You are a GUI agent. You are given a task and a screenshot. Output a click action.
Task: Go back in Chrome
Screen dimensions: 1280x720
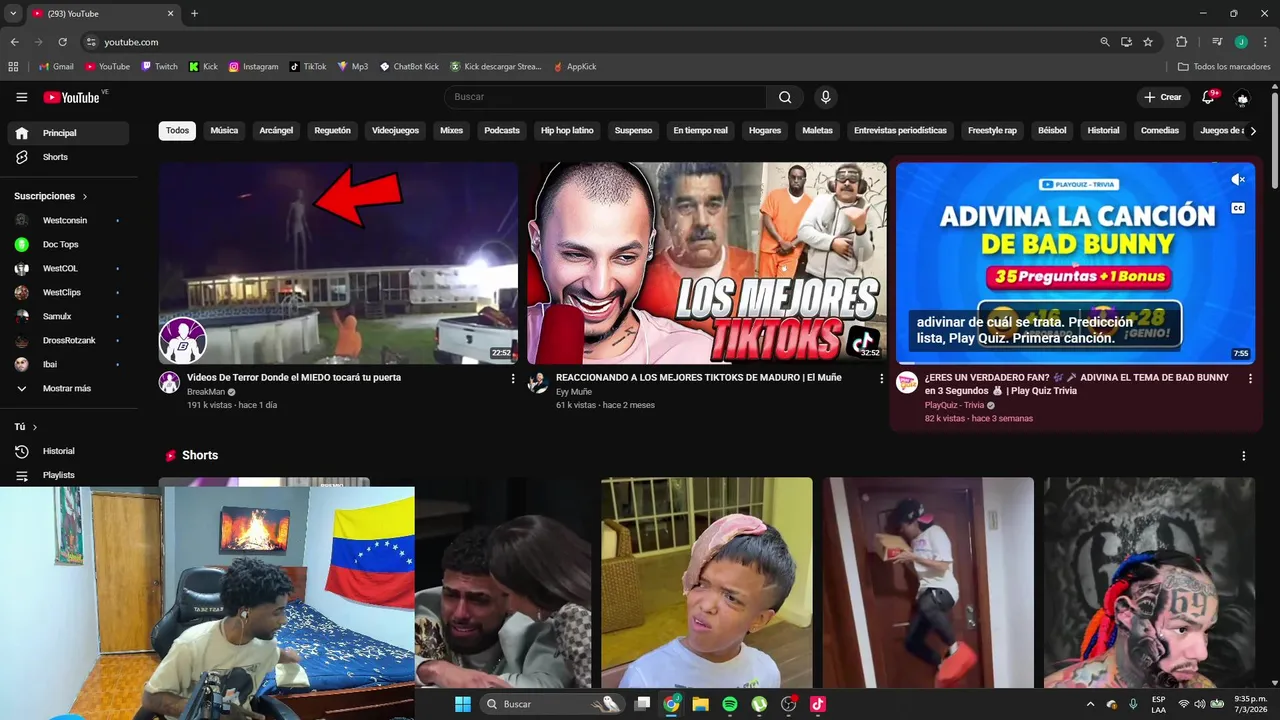(x=14, y=42)
